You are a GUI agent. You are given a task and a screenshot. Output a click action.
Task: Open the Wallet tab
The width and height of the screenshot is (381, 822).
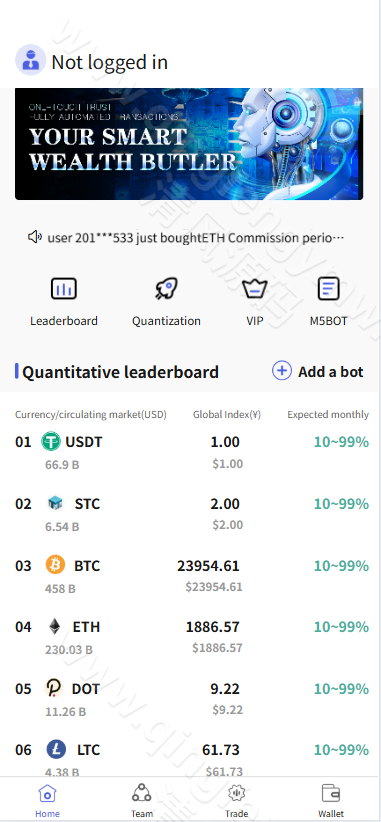(x=331, y=801)
